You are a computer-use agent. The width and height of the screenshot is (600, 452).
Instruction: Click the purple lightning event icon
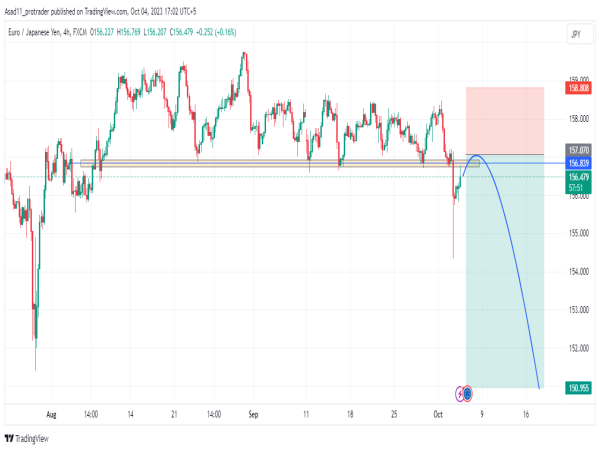[x=460, y=393]
